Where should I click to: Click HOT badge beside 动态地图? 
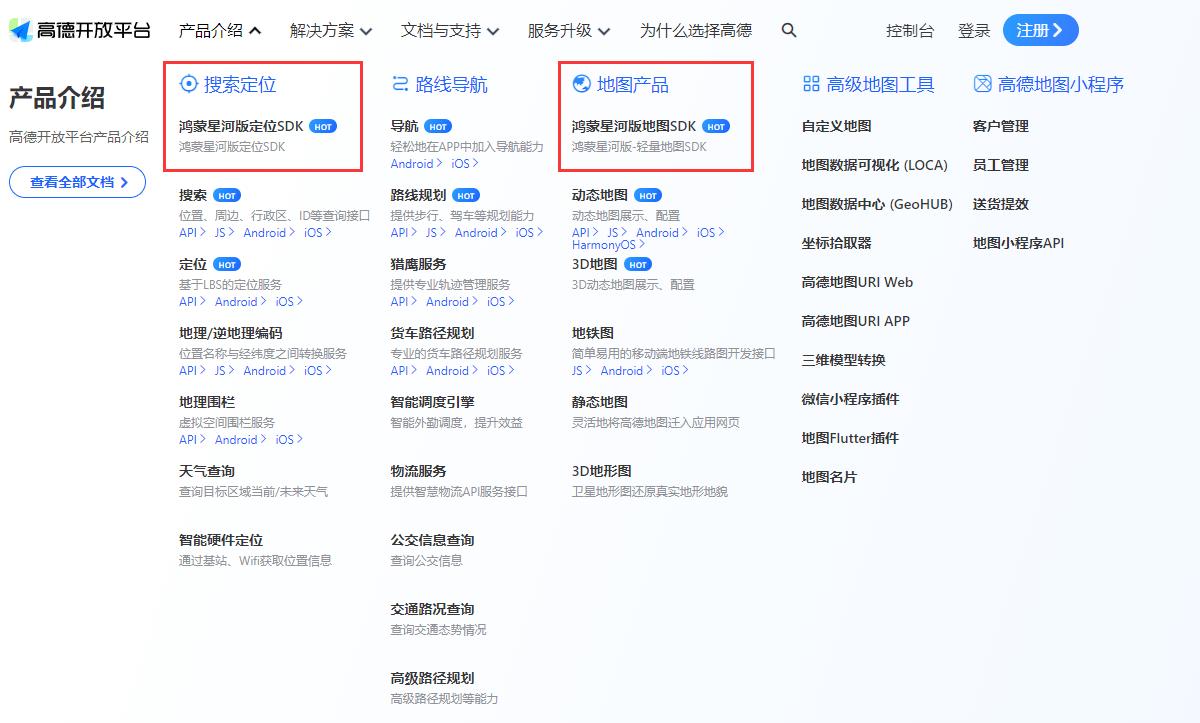pyautogui.click(x=648, y=196)
